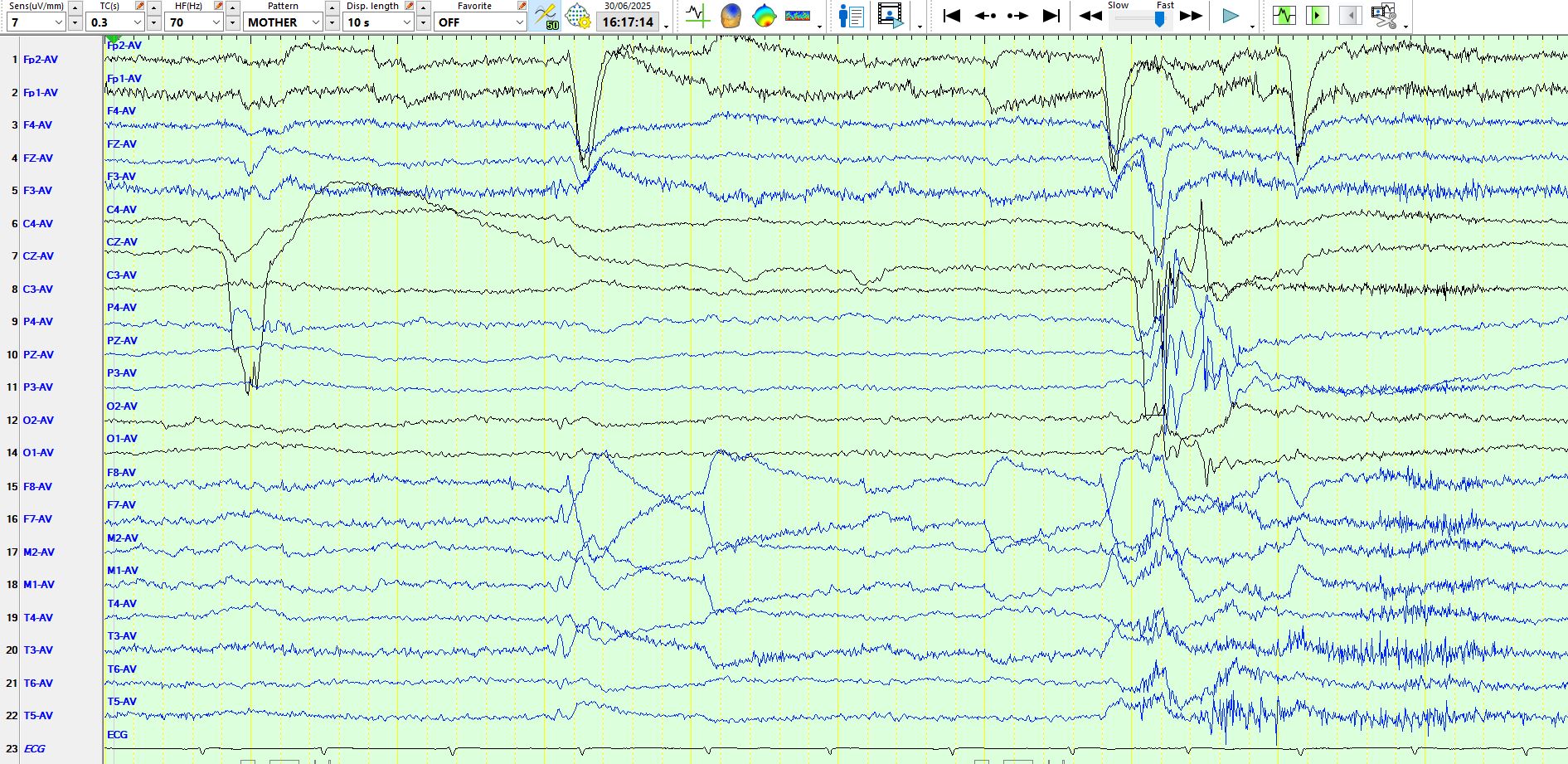This screenshot has height=764, width=1568.
Task: Open the Sens(uV/mm) dropdown showing 7
Action: coord(36,22)
